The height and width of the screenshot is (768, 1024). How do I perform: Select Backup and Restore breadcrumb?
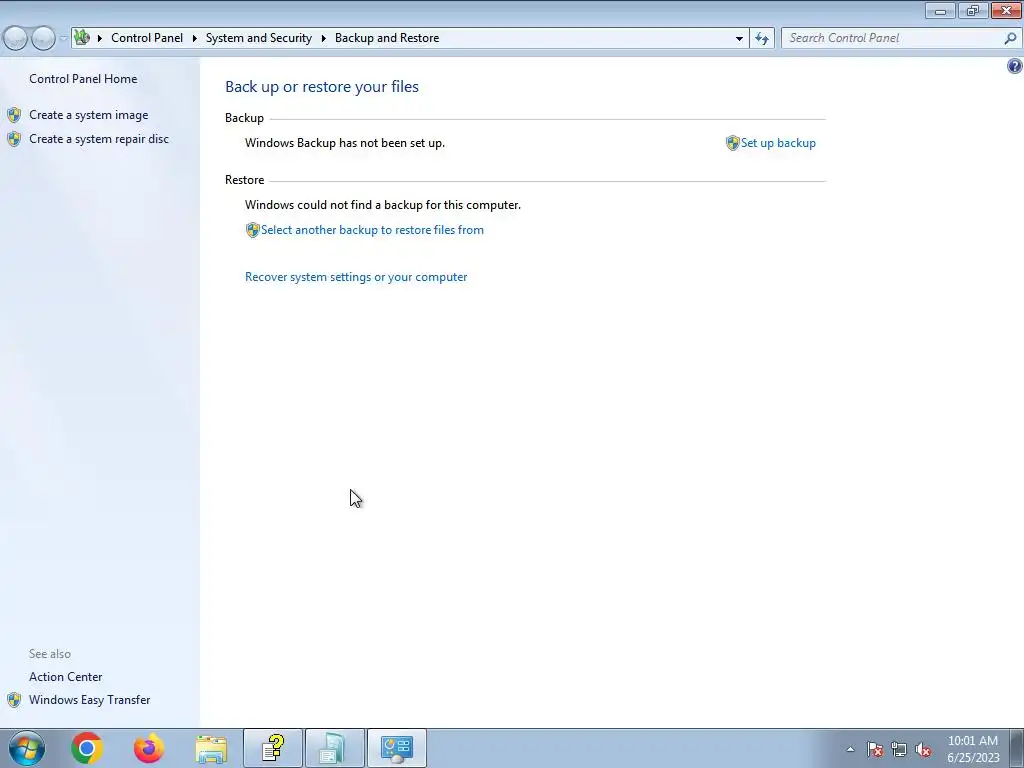pos(387,38)
